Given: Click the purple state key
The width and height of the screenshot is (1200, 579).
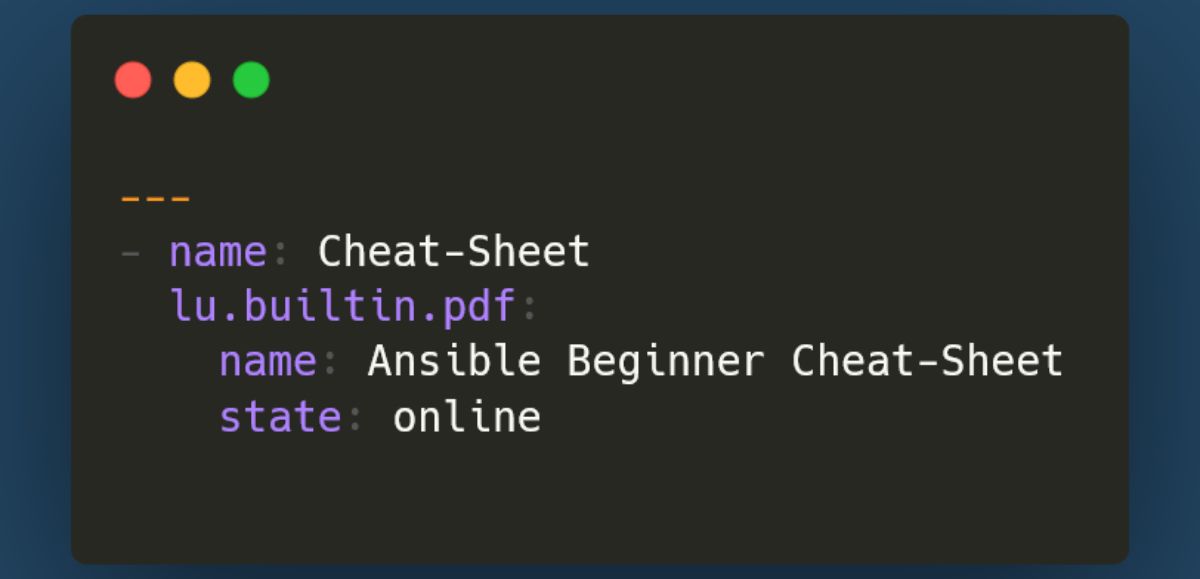Looking at the screenshot, I should [281, 416].
